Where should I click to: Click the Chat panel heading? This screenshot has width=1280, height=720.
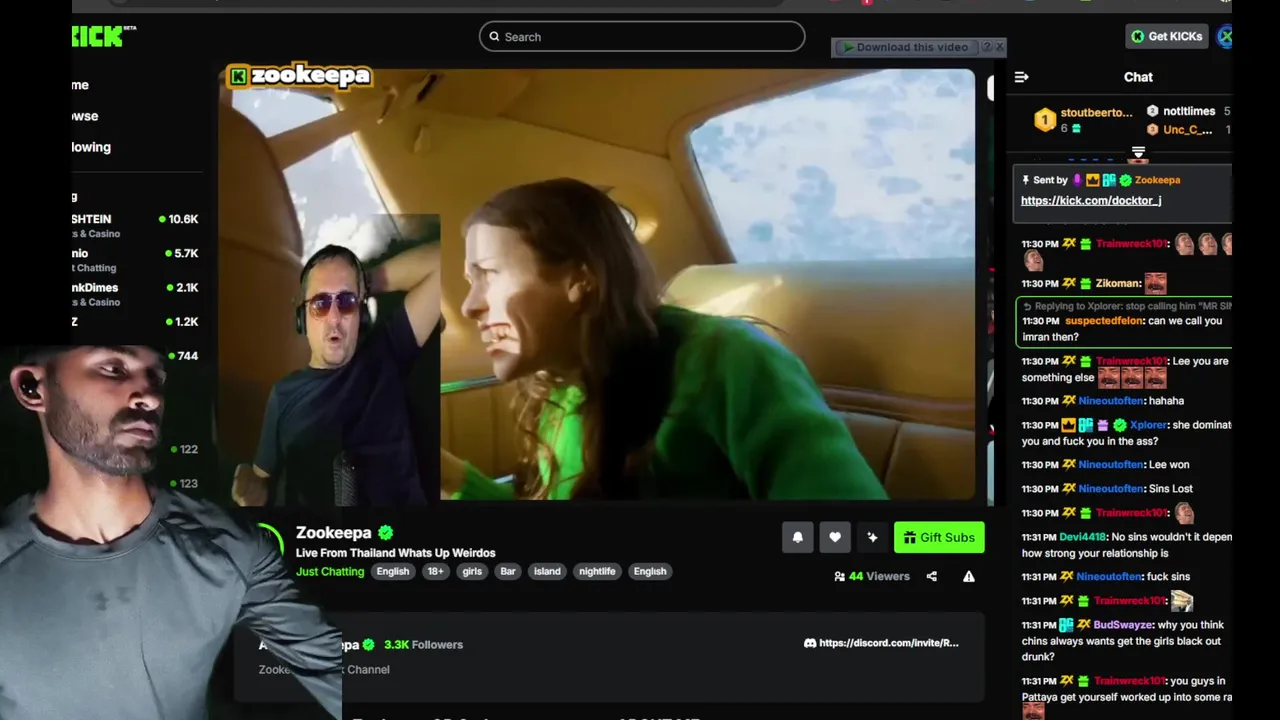(x=1138, y=77)
